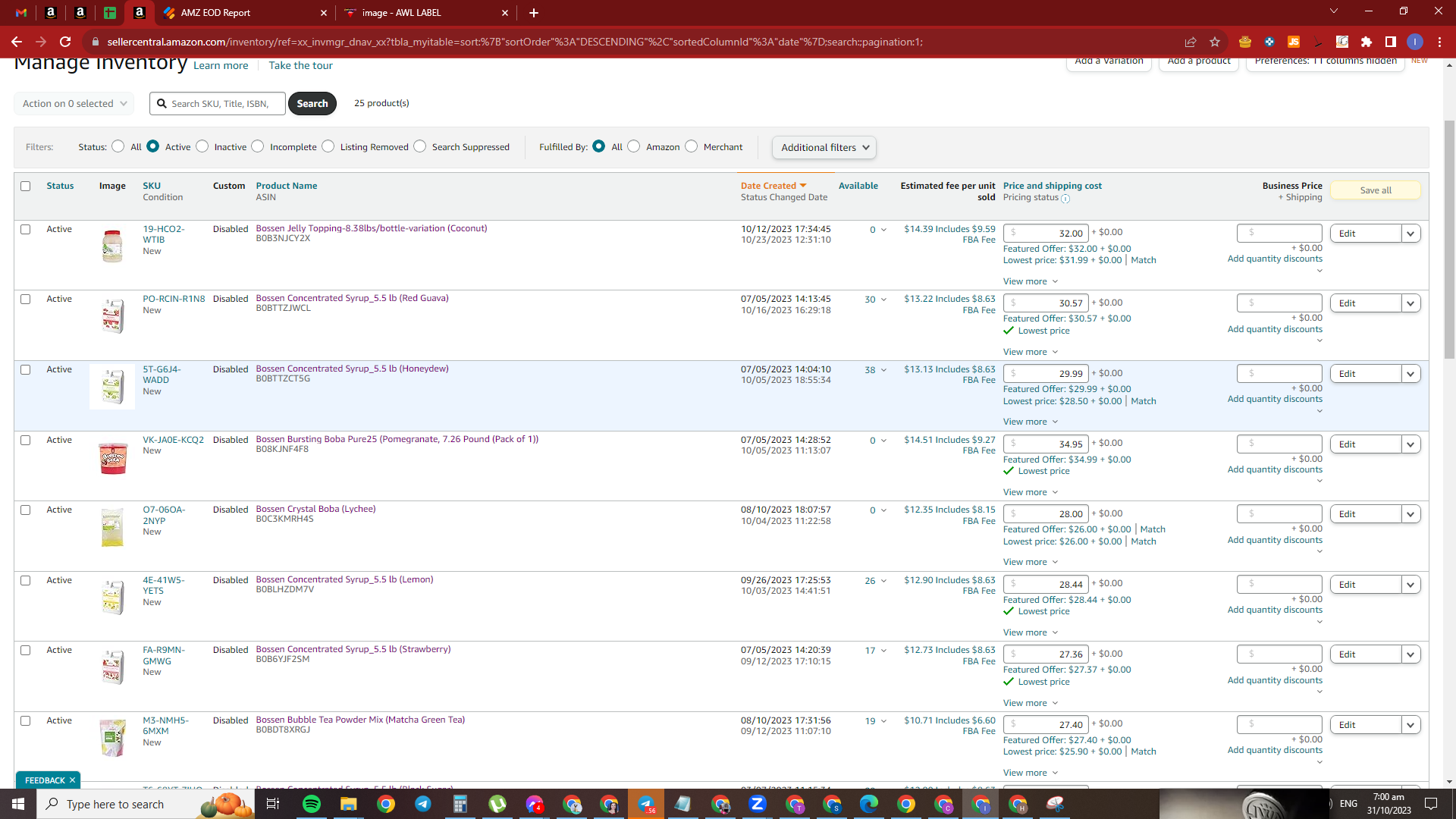Select the Inactive status filter
The width and height of the screenshot is (1456, 819).
[202, 146]
